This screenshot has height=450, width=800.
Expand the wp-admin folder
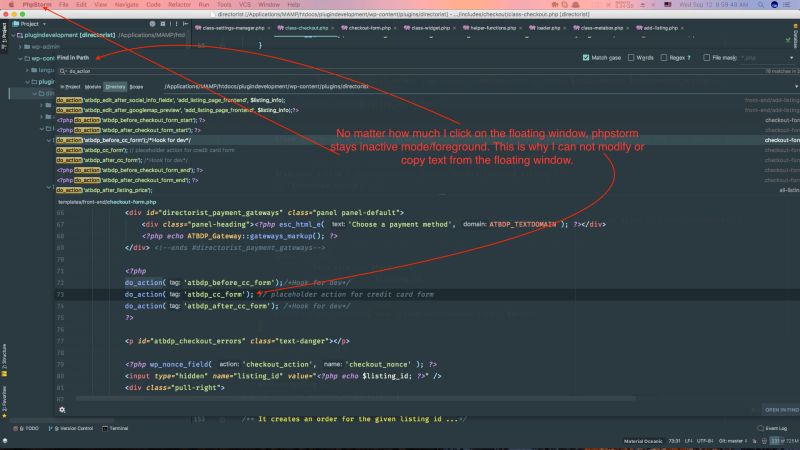20,46
